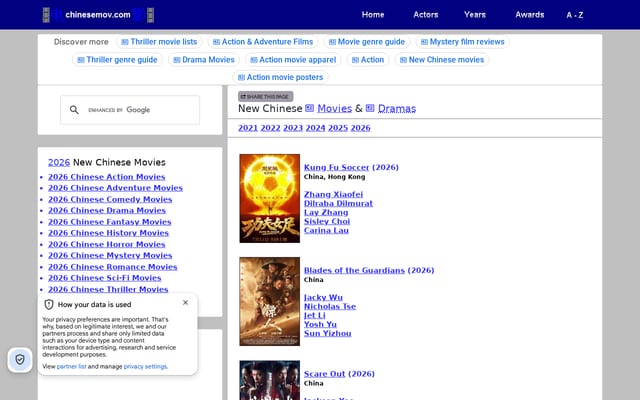
Task: Open 2026 Chinese Drama Movies
Action: 107,211
